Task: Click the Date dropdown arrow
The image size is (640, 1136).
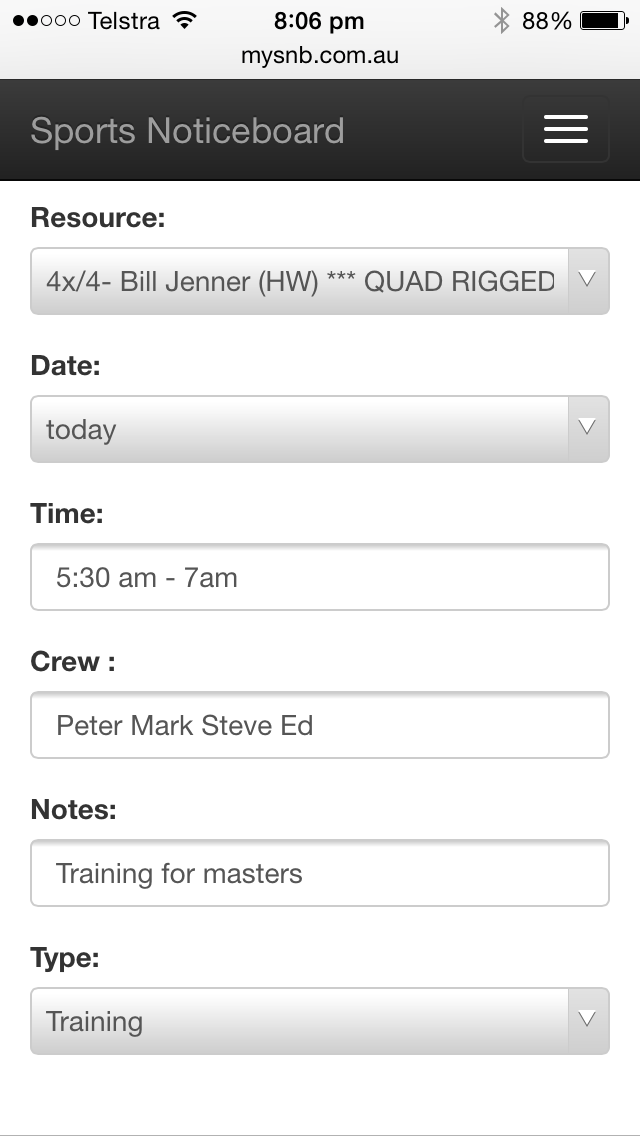Action: [x=588, y=428]
